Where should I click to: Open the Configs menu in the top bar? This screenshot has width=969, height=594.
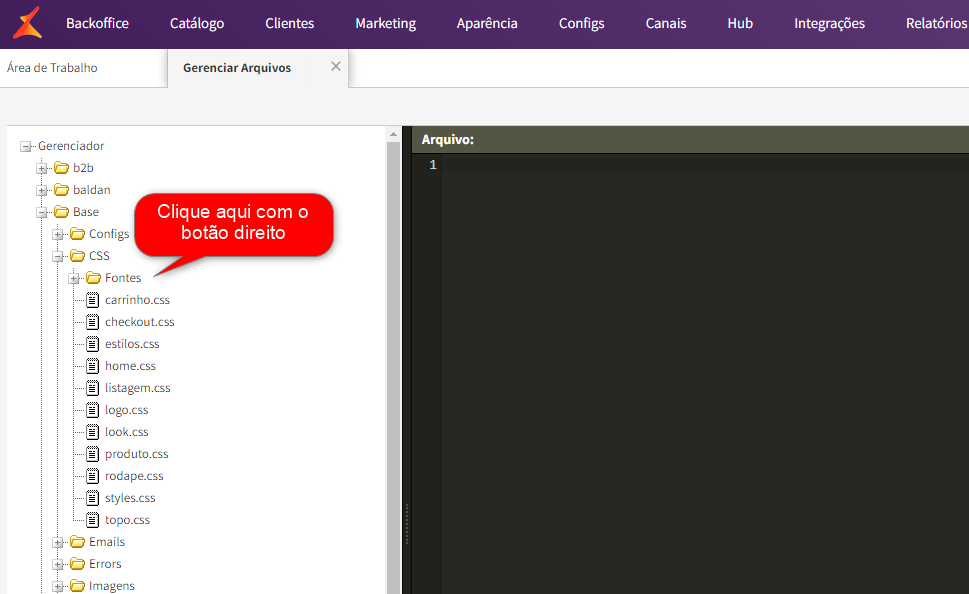click(x=582, y=23)
